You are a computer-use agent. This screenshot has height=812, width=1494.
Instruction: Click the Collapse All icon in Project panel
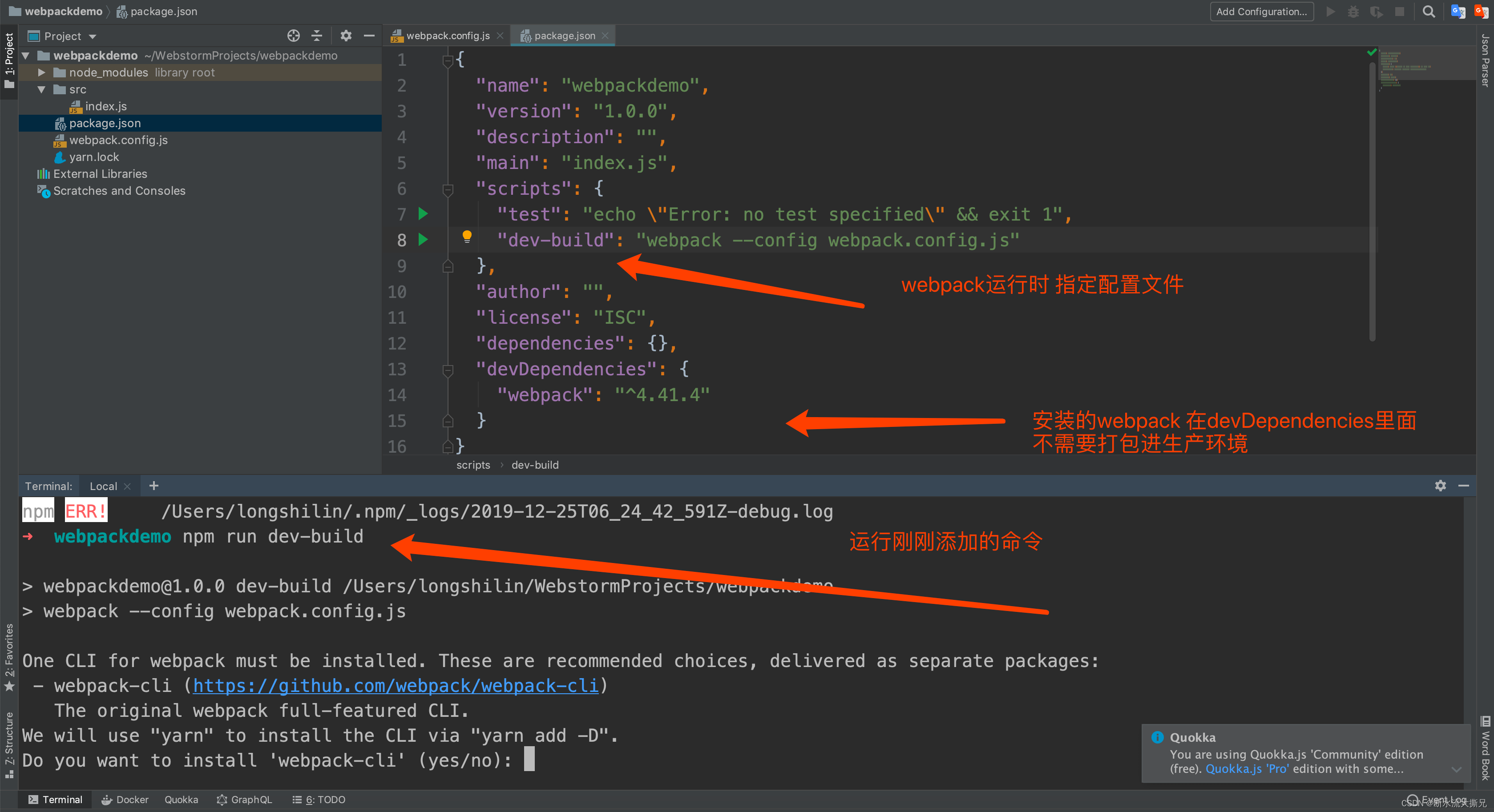click(317, 36)
